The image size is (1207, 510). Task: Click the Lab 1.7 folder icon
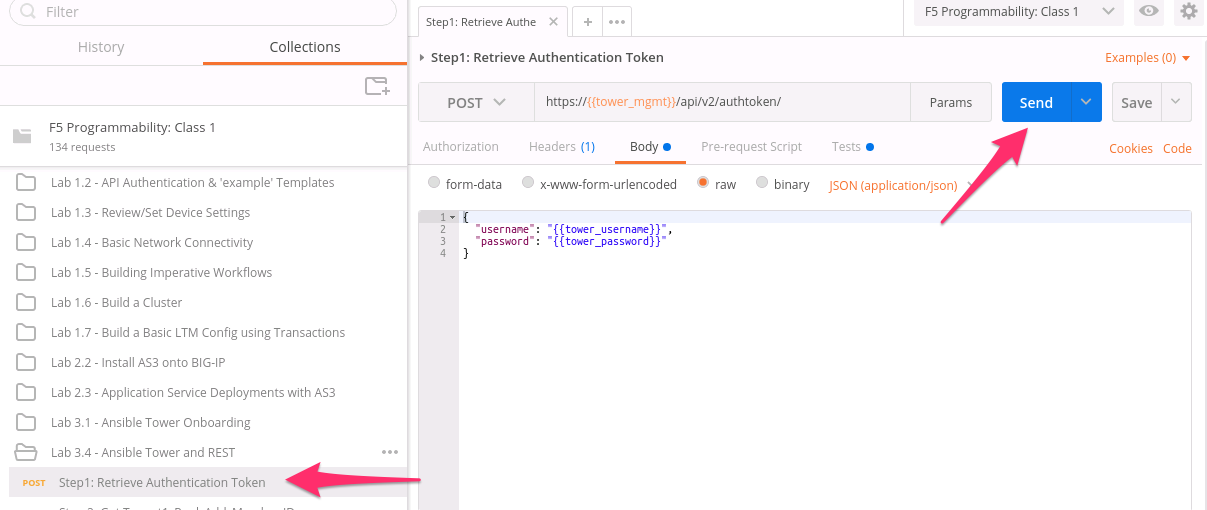[x=26, y=332]
